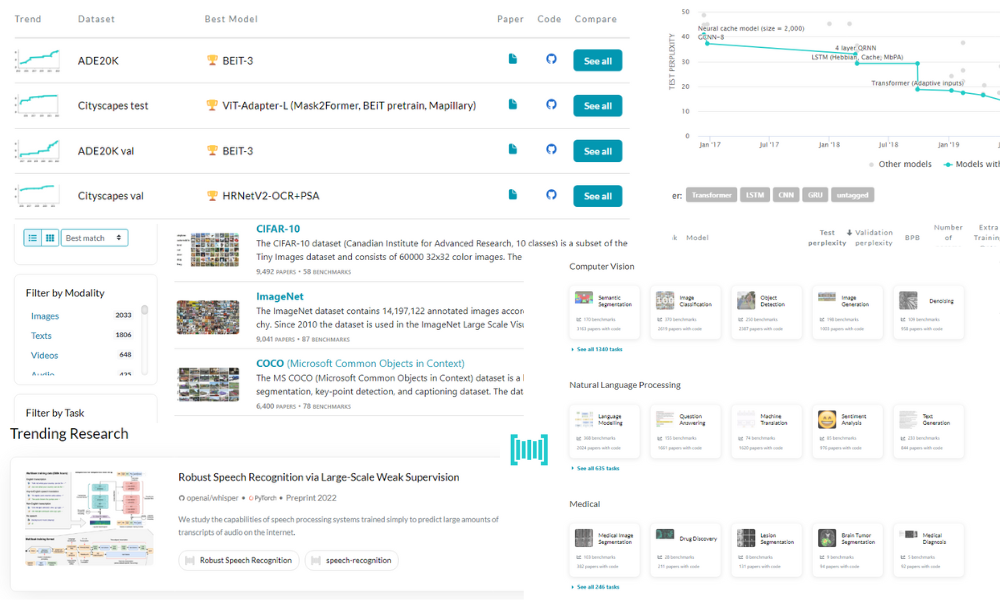Open the paper icon for Cityscapes val row

tap(513, 194)
